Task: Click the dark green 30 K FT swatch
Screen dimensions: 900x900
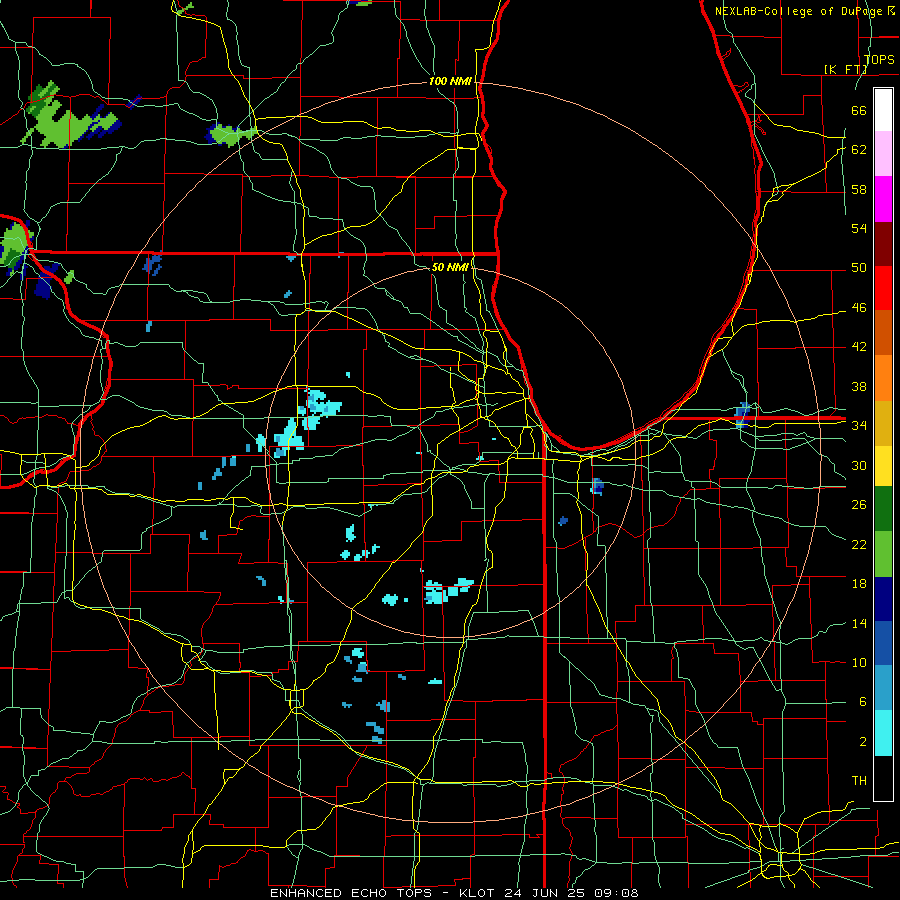Action: coord(883,509)
